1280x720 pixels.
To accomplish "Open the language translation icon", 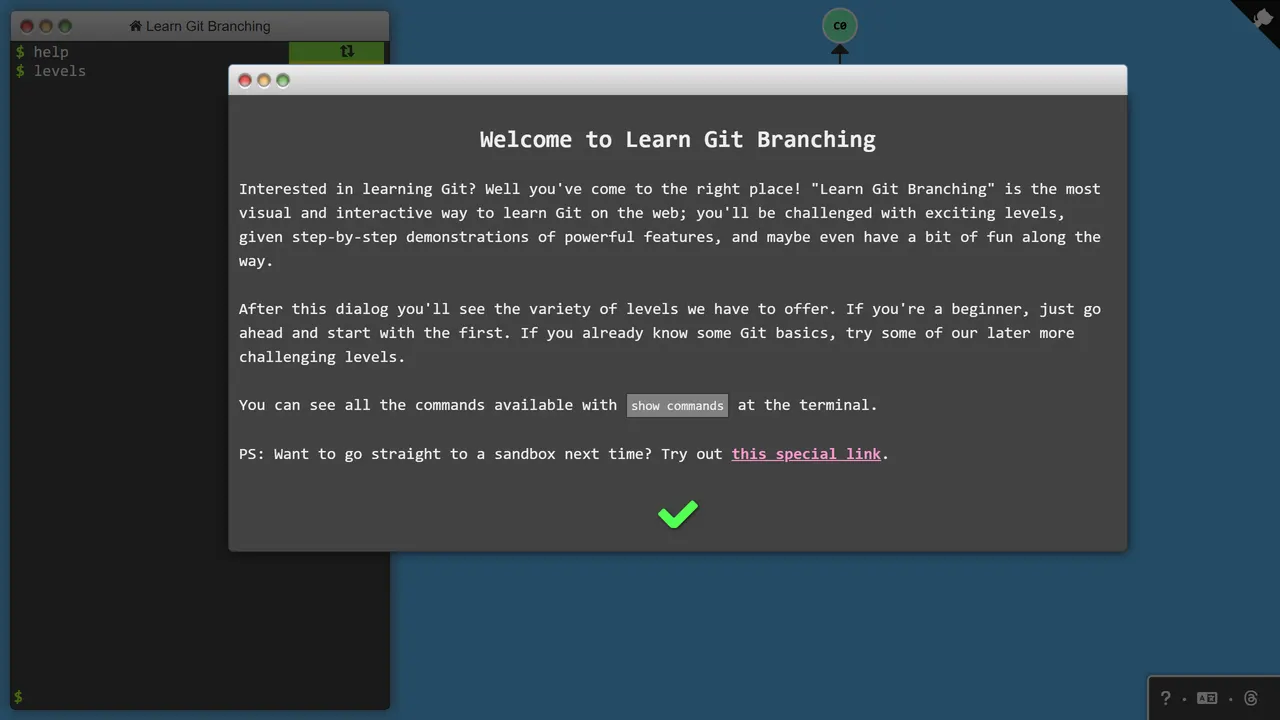I will [1207, 698].
